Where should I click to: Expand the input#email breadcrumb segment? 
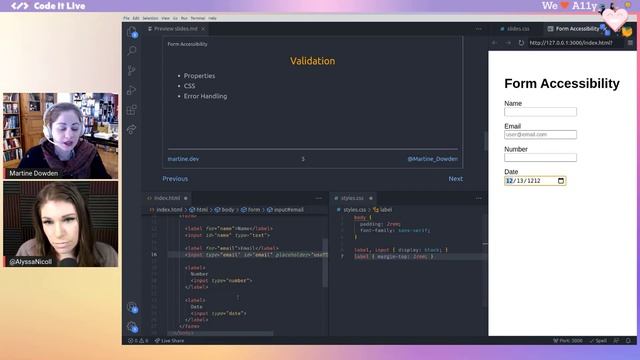point(285,210)
